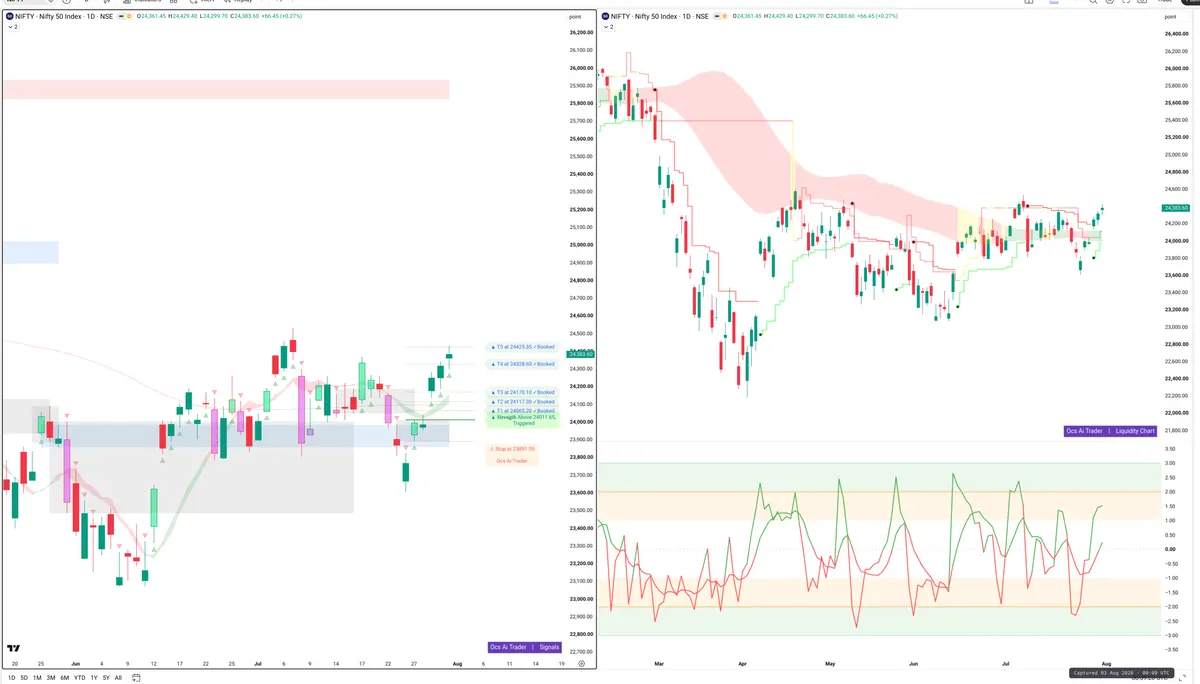Select the 1M time range

37,677
